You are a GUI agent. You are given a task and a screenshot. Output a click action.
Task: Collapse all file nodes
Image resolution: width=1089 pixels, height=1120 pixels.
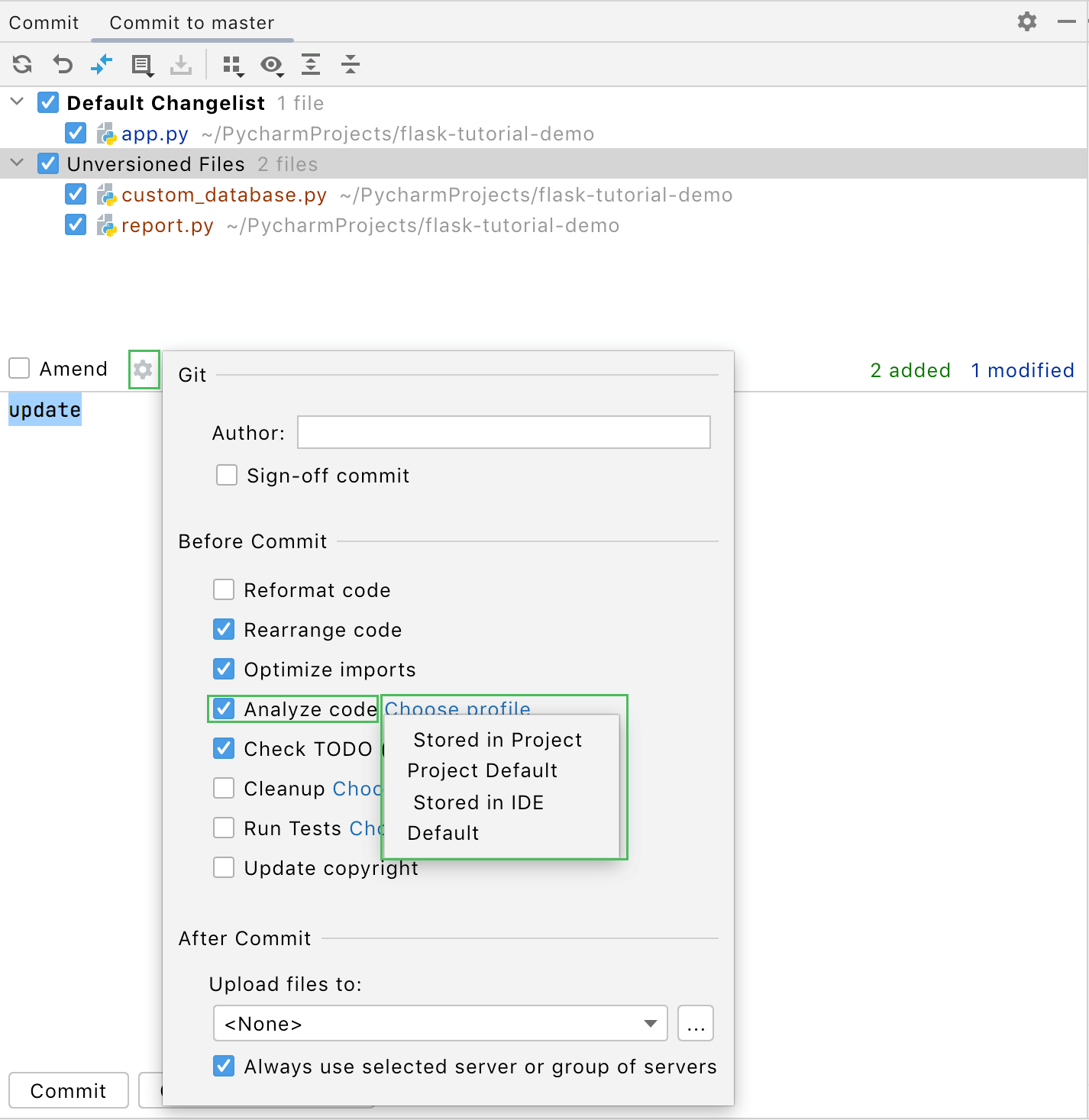(351, 66)
